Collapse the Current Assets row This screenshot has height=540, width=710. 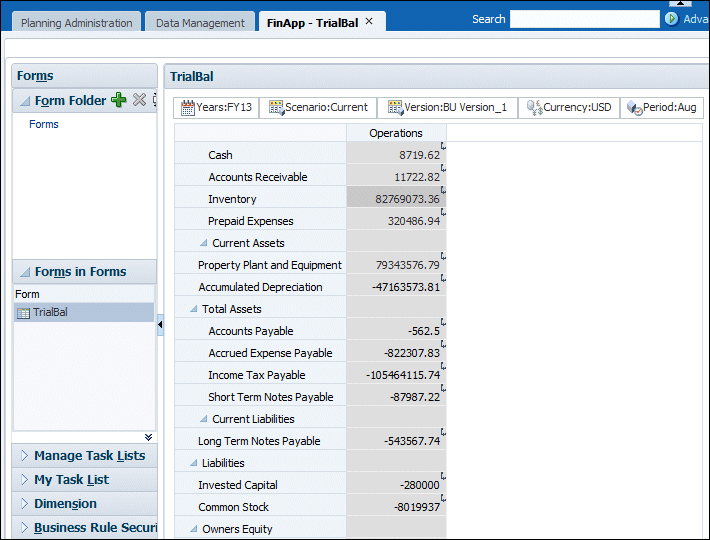click(x=204, y=243)
